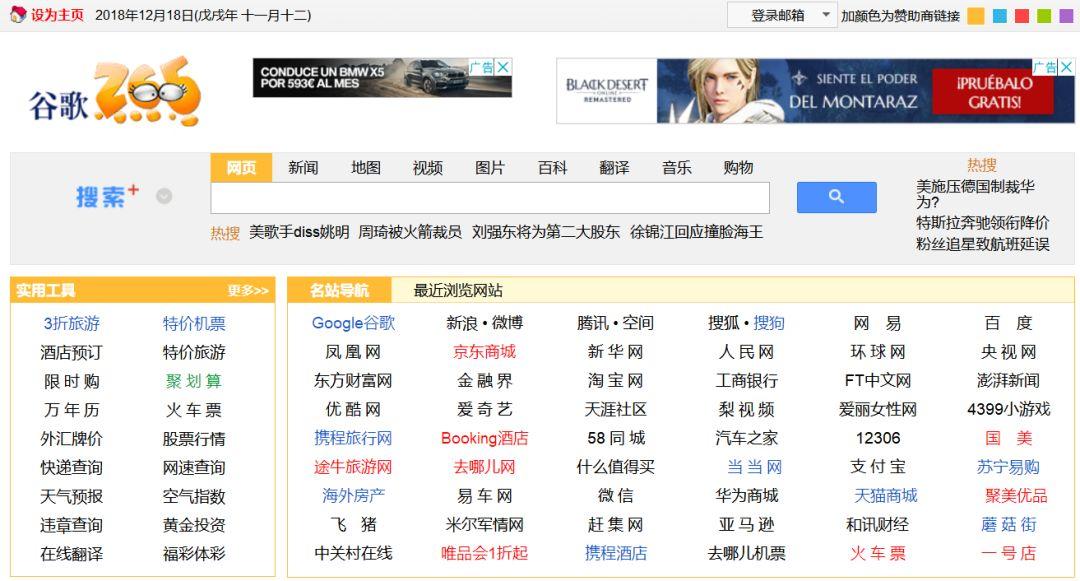Open the 特价机票 tool link
Image resolution: width=1080 pixels, height=581 pixels.
pos(194,323)
